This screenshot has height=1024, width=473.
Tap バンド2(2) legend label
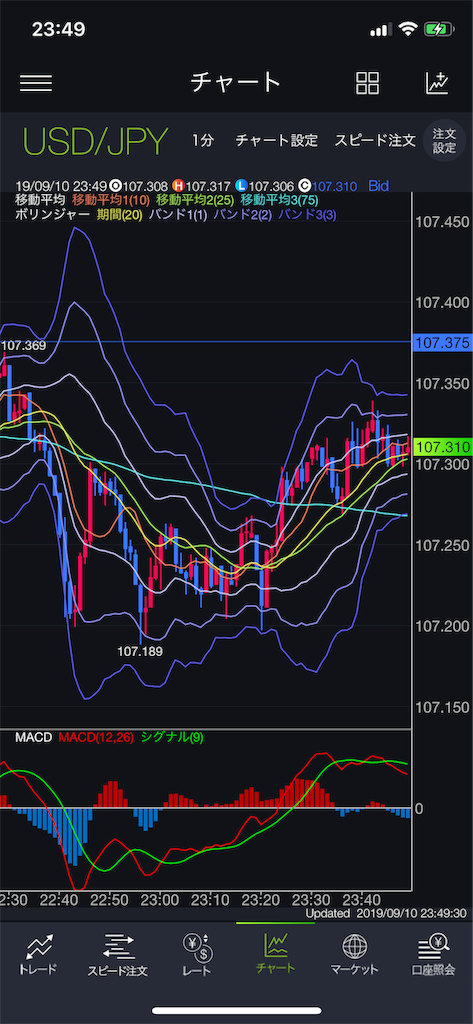pos(242,214)
